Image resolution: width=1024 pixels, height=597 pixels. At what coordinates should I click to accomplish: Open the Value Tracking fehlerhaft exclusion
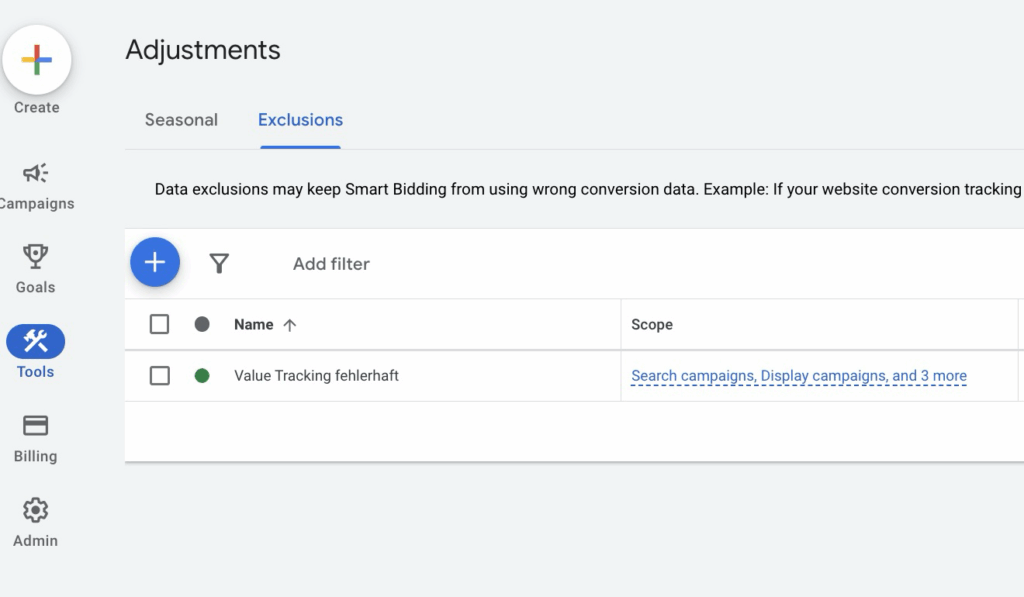316,376
